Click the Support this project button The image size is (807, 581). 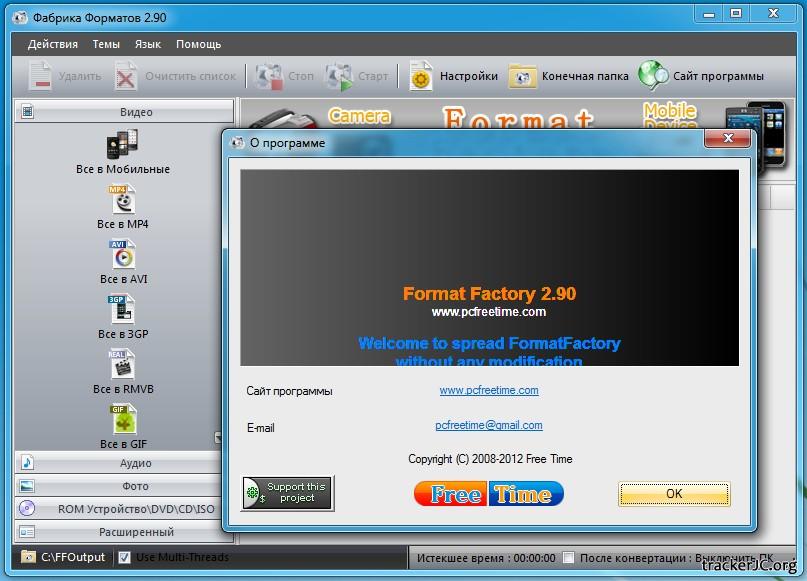(288, 493)
